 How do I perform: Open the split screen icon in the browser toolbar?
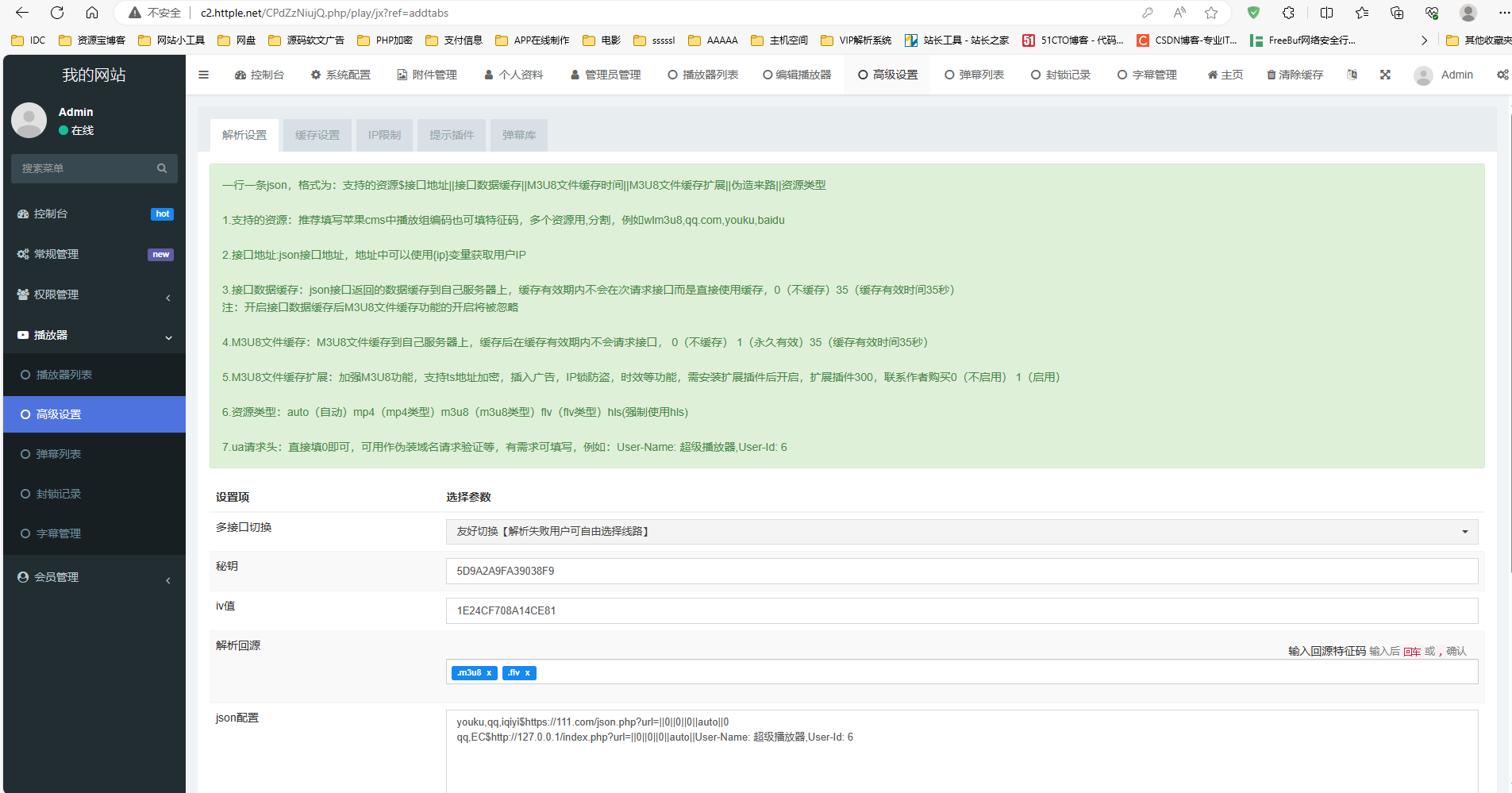pyautogui.click(x=1326, y=13)
